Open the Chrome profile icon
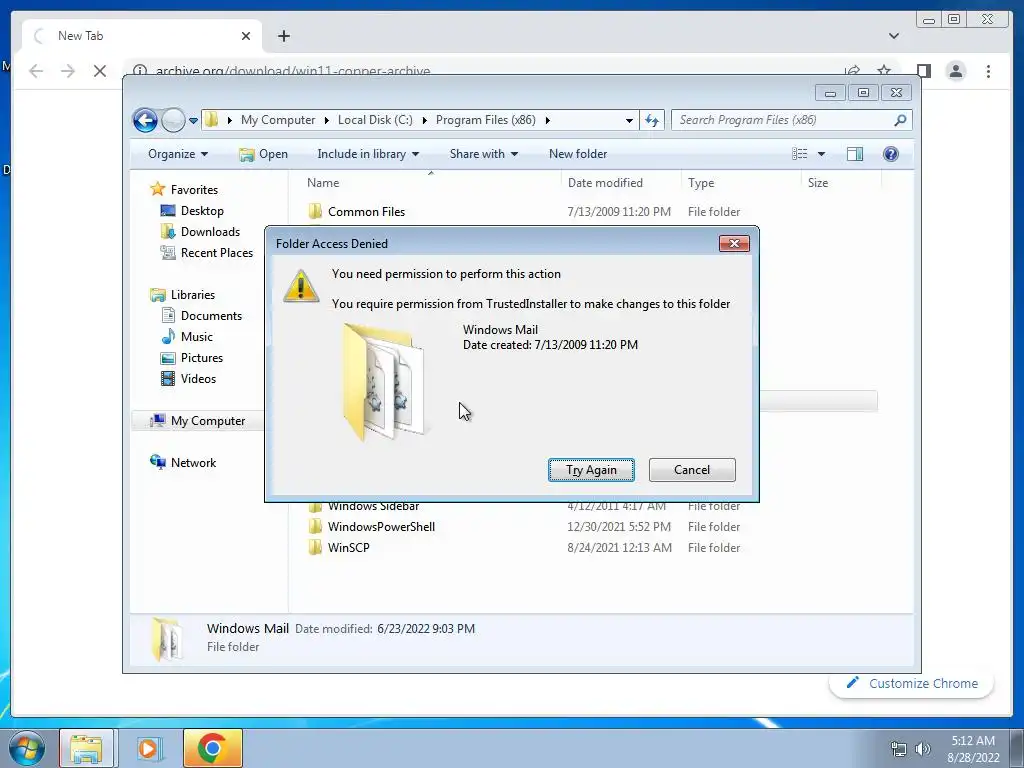The width and height of the screenshot is (1024, 768). coord(955,71)
